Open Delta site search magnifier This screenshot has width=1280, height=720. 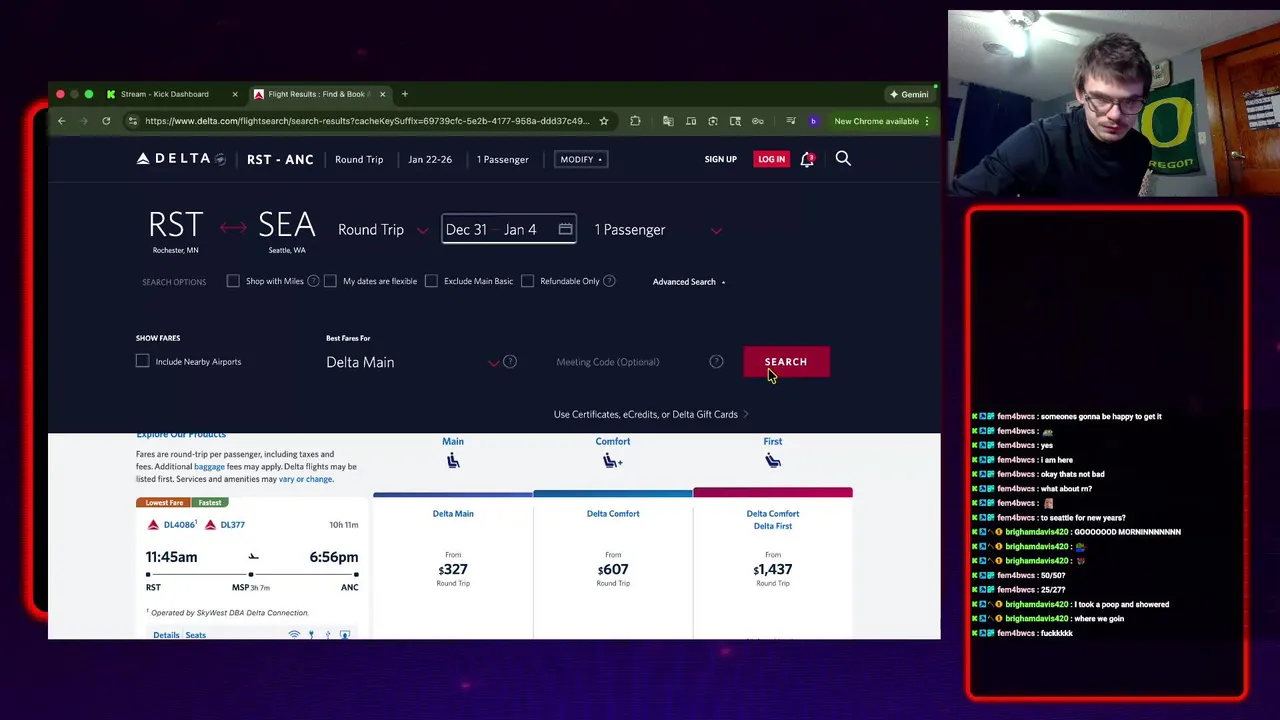[x=843, y=158]
